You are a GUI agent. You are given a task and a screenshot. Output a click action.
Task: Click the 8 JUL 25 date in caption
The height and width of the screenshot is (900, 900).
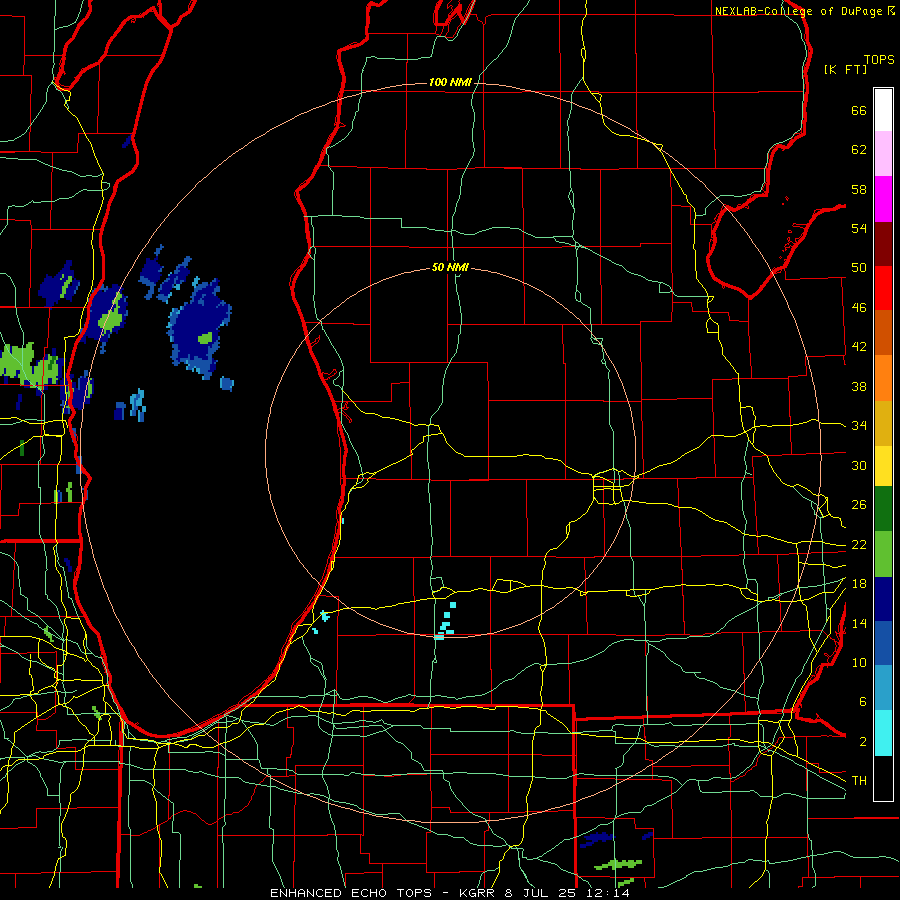coord(540,893)
